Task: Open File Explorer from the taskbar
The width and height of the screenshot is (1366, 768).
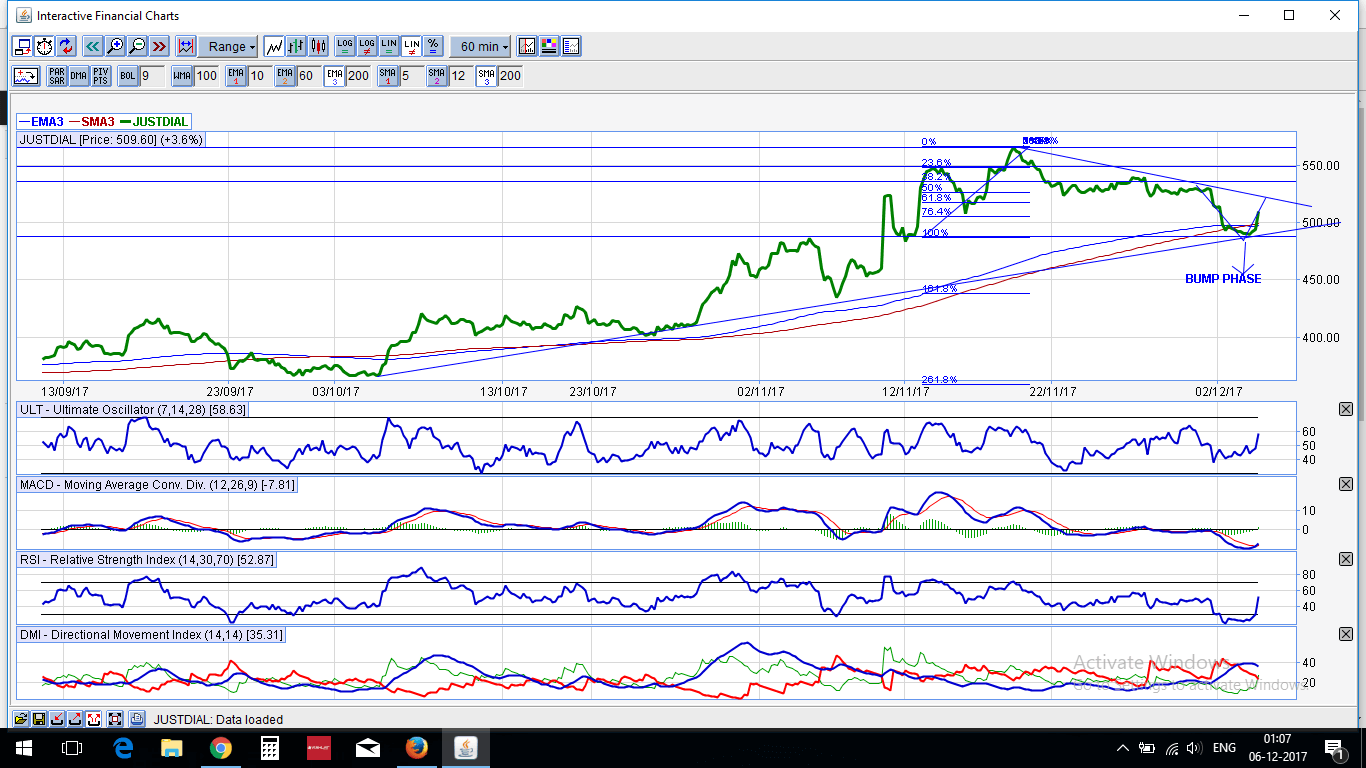Action: (172, 747)
